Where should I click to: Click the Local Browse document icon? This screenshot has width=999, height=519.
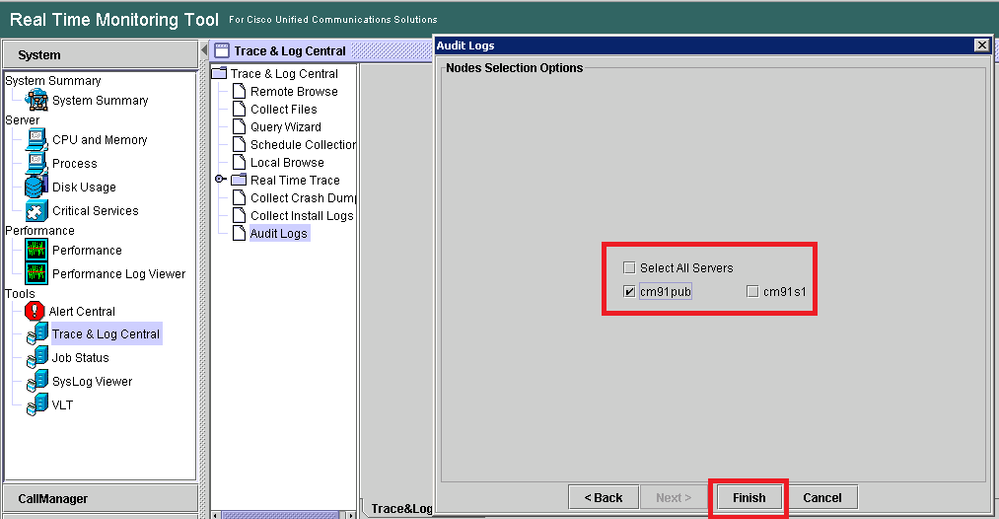[x=239, y=162]
